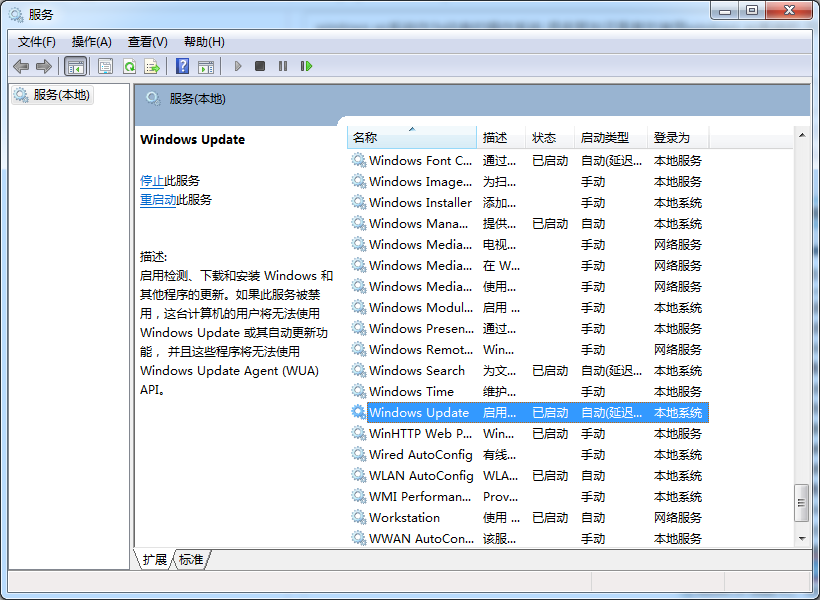This screenshot has width=820, height=600.
Task: Click the Stop service square icon
Action: [260, 66]
